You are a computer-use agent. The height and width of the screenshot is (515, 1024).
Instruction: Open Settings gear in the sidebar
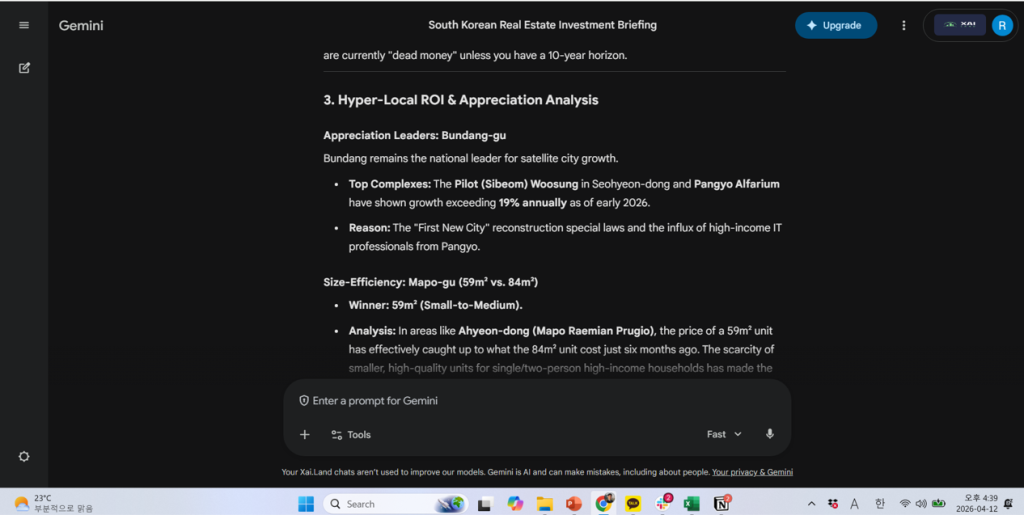(x=24, y=456)
